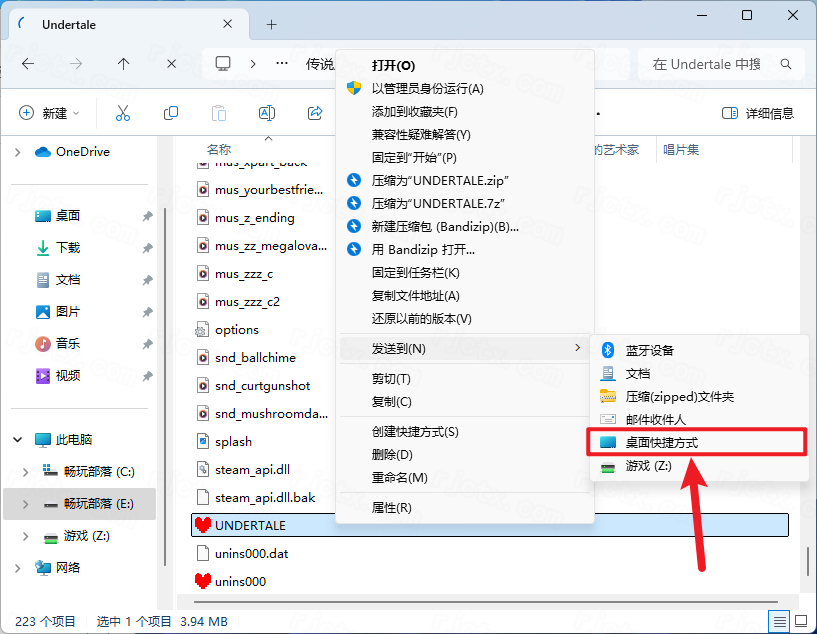This screenshot has width=817, height=634.
Task: Click 重命名(M) in context menu
Action: tap(465, 477)
